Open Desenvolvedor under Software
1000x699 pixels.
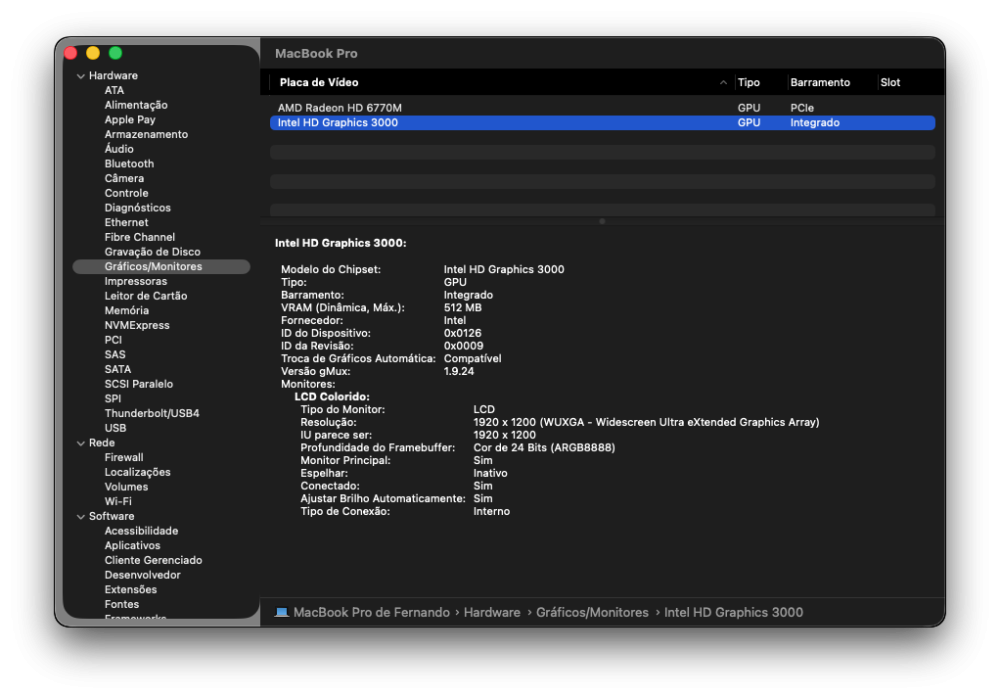point(143,575)
